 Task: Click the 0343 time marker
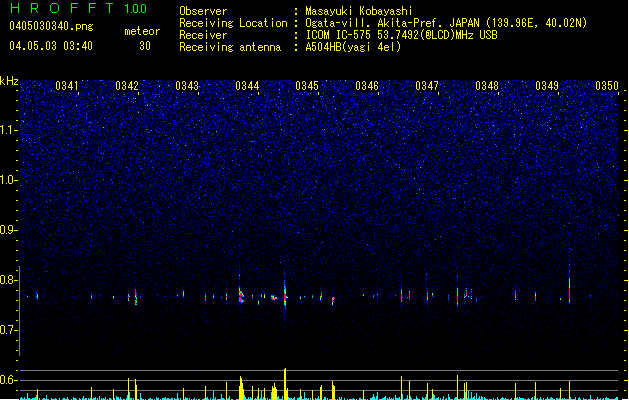187,86
